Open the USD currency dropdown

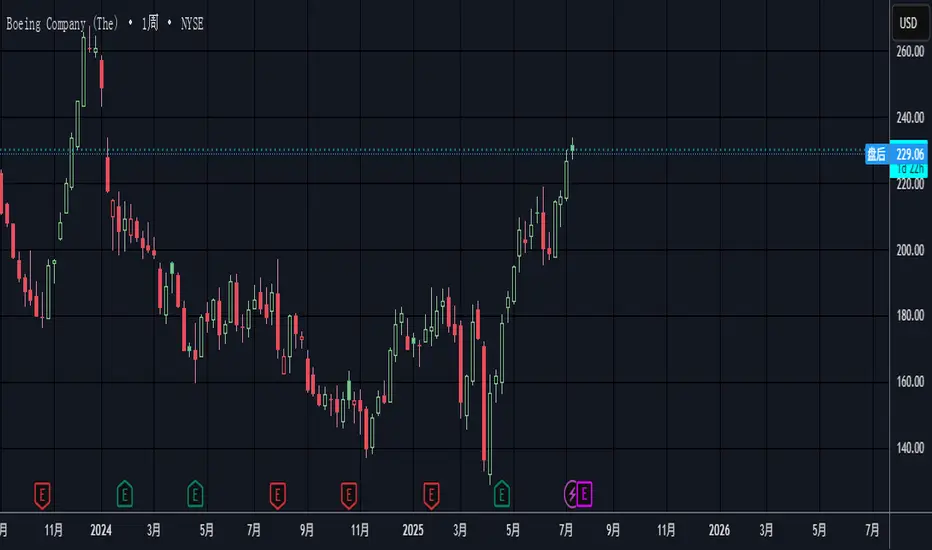(x=908, y=22)
